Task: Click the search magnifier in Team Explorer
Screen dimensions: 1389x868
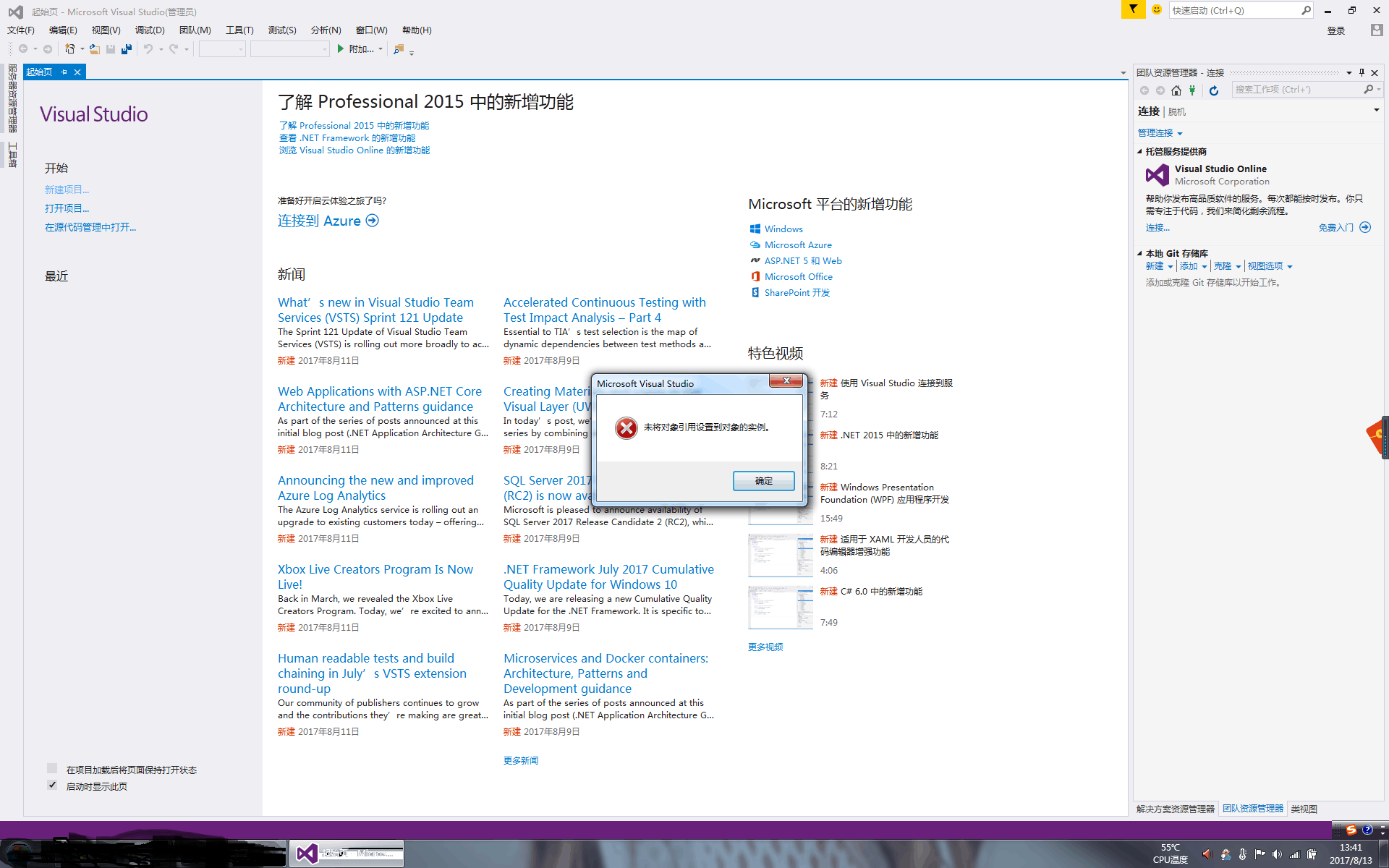Action: coord(1368,90)
